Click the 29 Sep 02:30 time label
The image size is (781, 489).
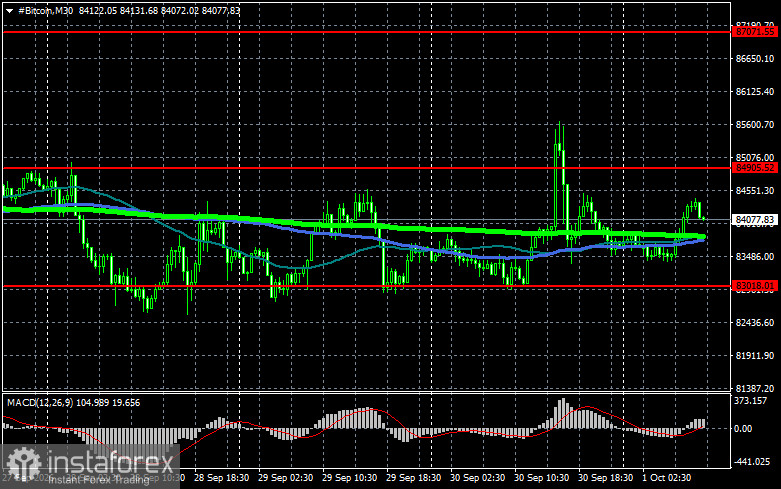(x=285, y=478)
